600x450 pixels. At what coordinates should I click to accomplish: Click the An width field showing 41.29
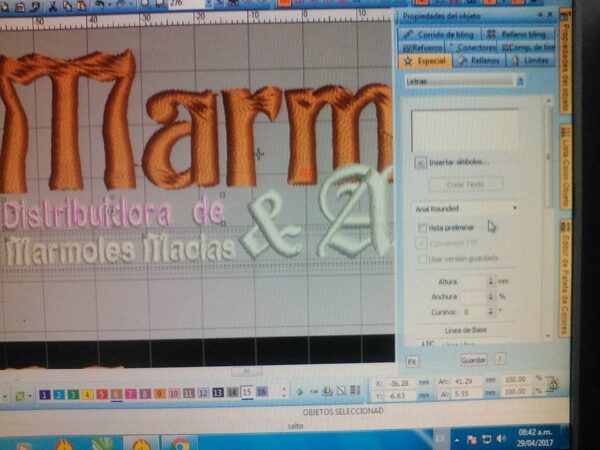pos(467,382)
